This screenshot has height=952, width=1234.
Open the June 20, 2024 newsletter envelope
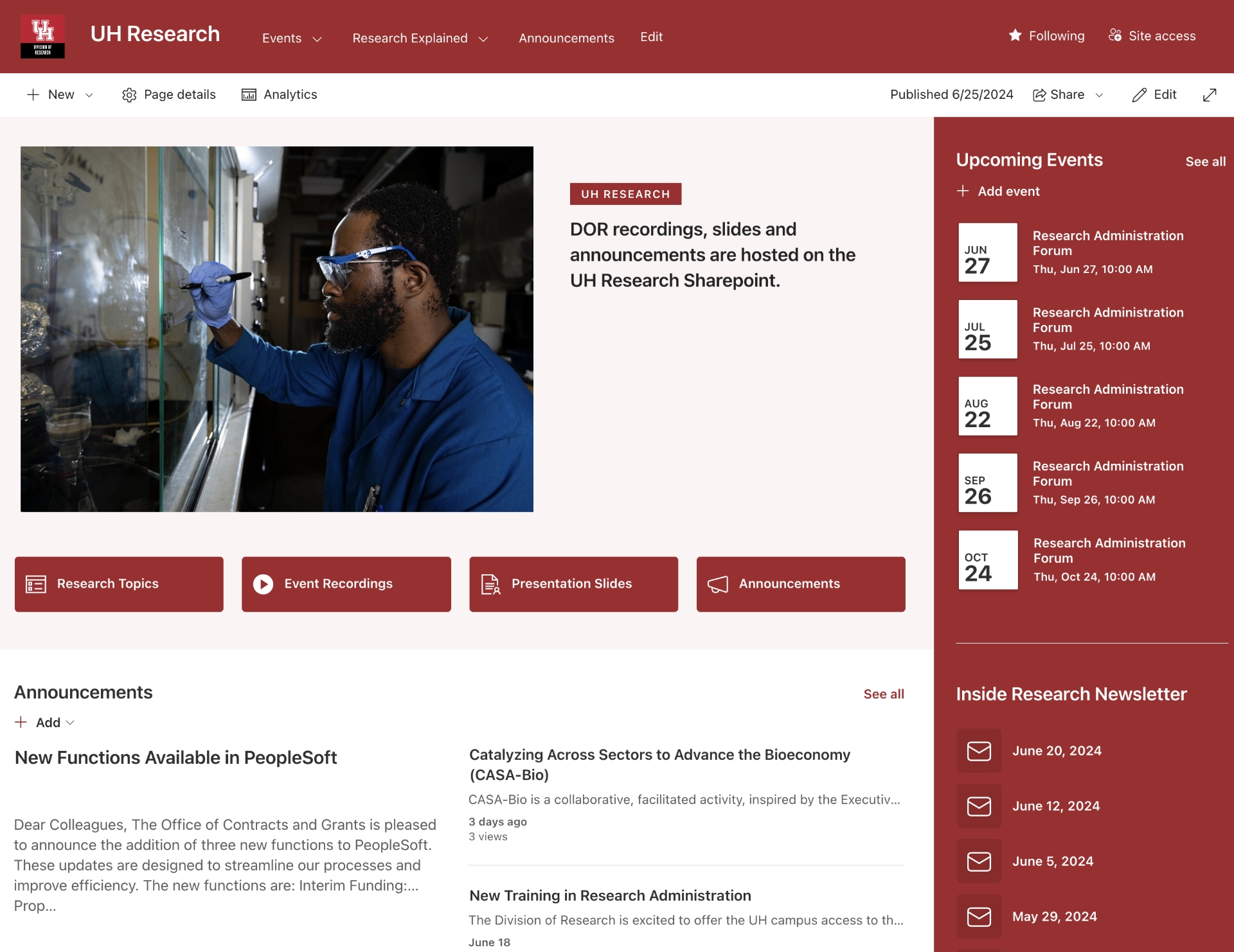[979, 750]
